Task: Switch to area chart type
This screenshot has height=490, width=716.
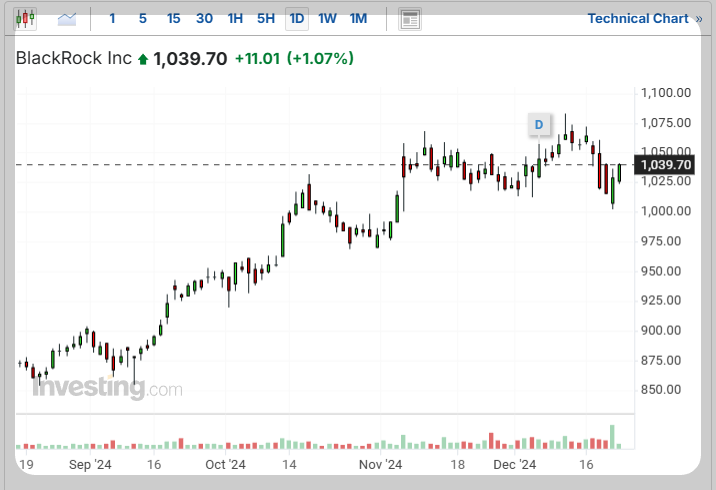Action: [x=67, y=19]
